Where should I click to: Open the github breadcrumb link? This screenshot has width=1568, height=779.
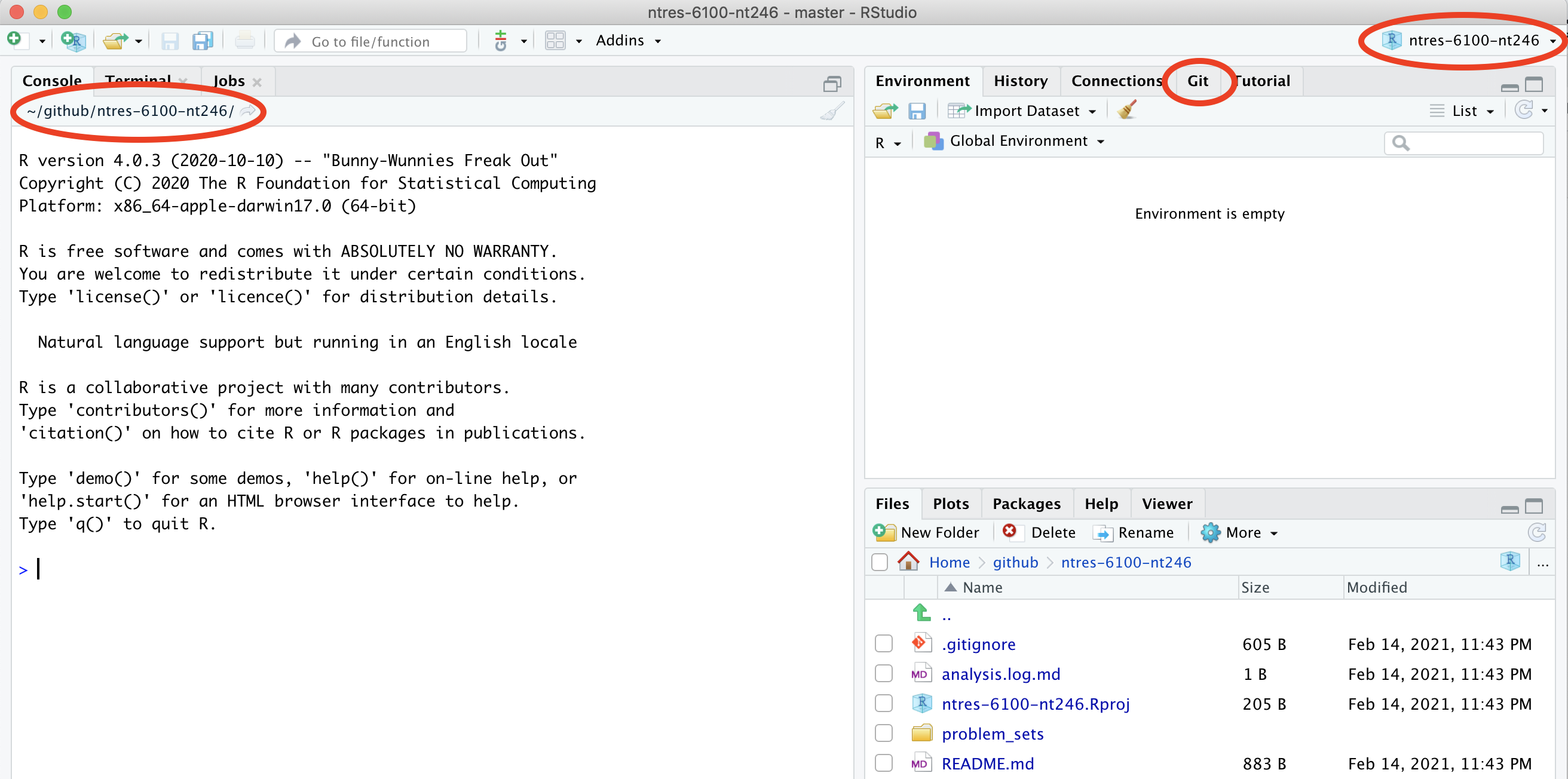1015,562
